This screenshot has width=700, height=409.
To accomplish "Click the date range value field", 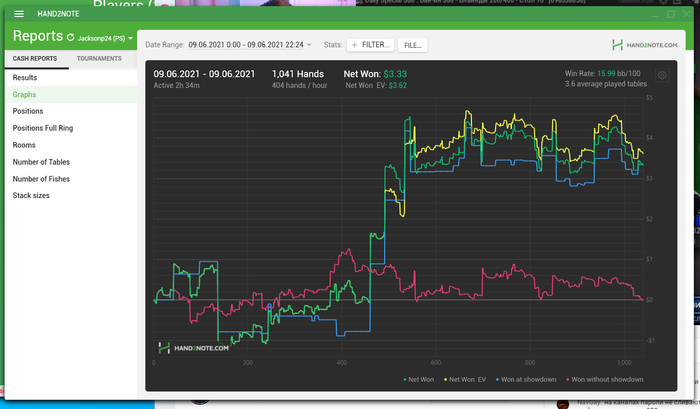I will [246, 45].
